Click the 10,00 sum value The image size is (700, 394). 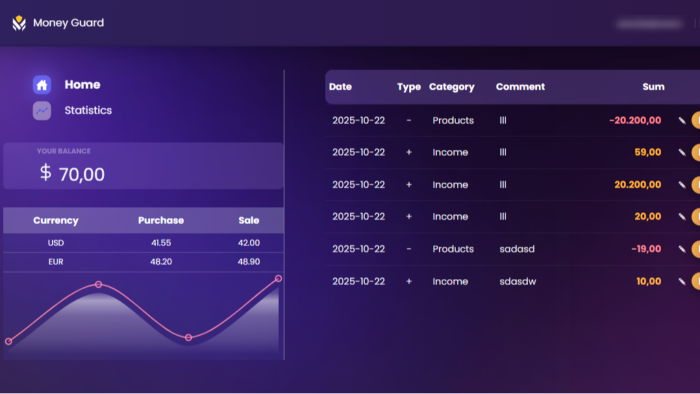pos(649,282)
